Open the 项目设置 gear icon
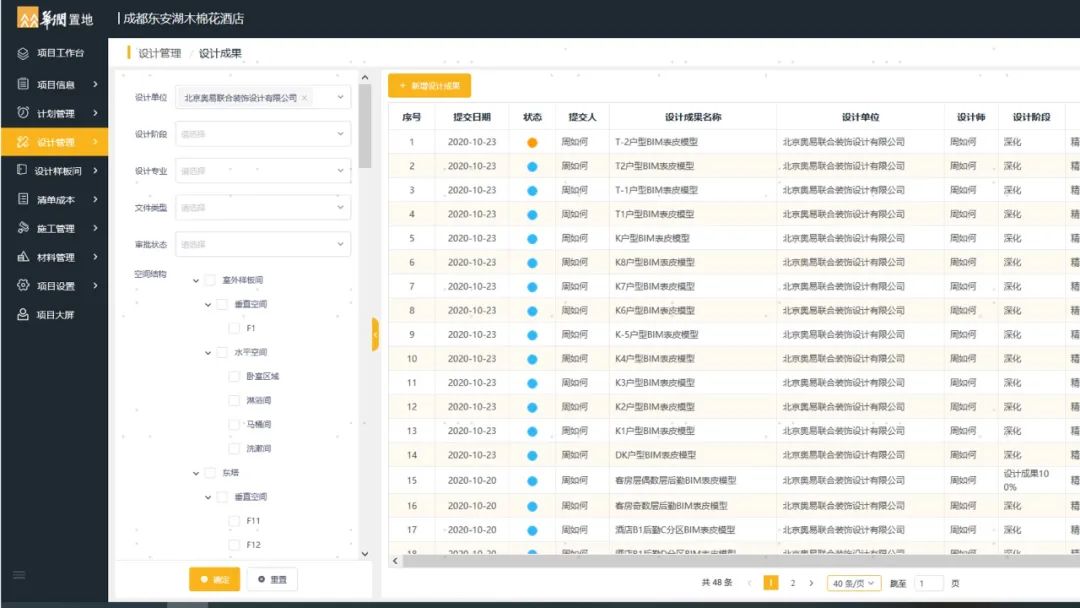Image resolution: width=1080 pixels, height=608 pixels. click(x=22, y=285)
